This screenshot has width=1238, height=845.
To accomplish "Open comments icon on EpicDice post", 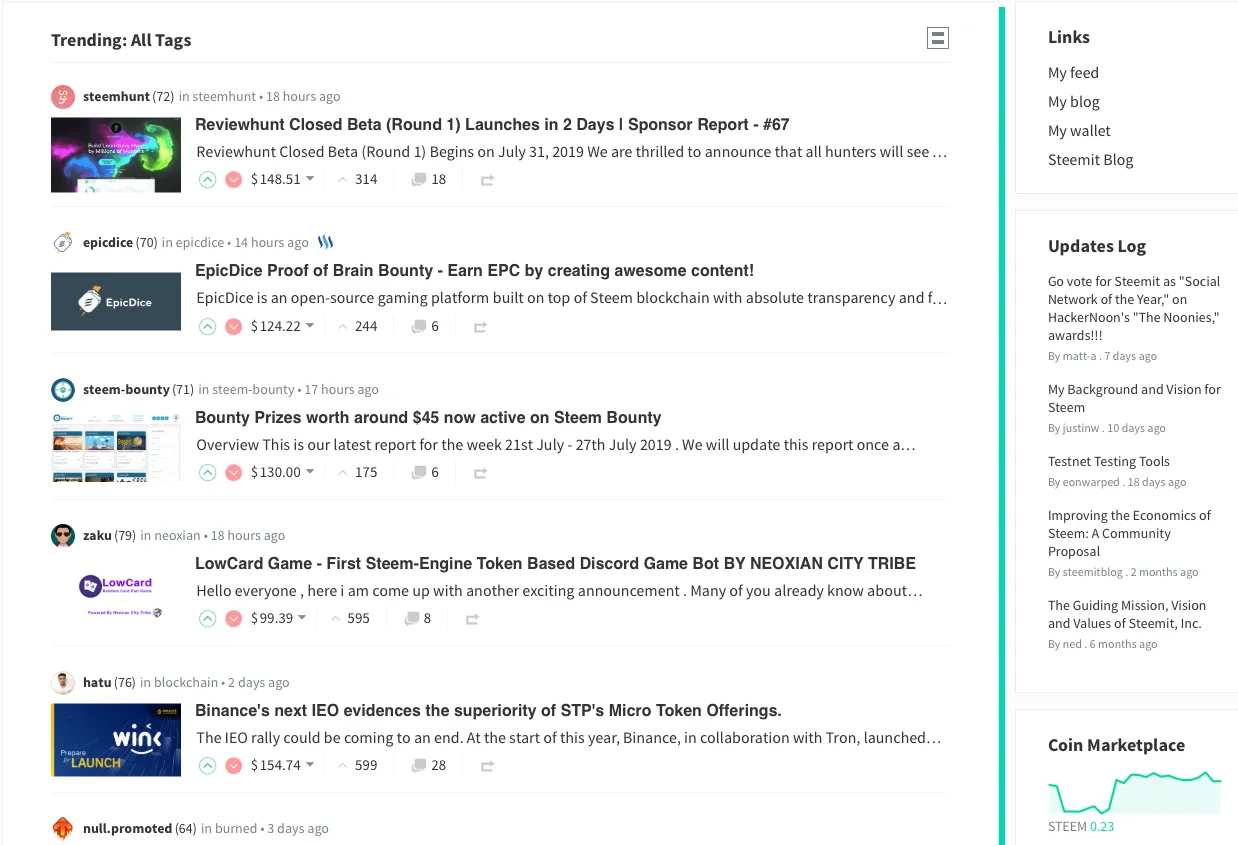I will (x=419, y=326).
